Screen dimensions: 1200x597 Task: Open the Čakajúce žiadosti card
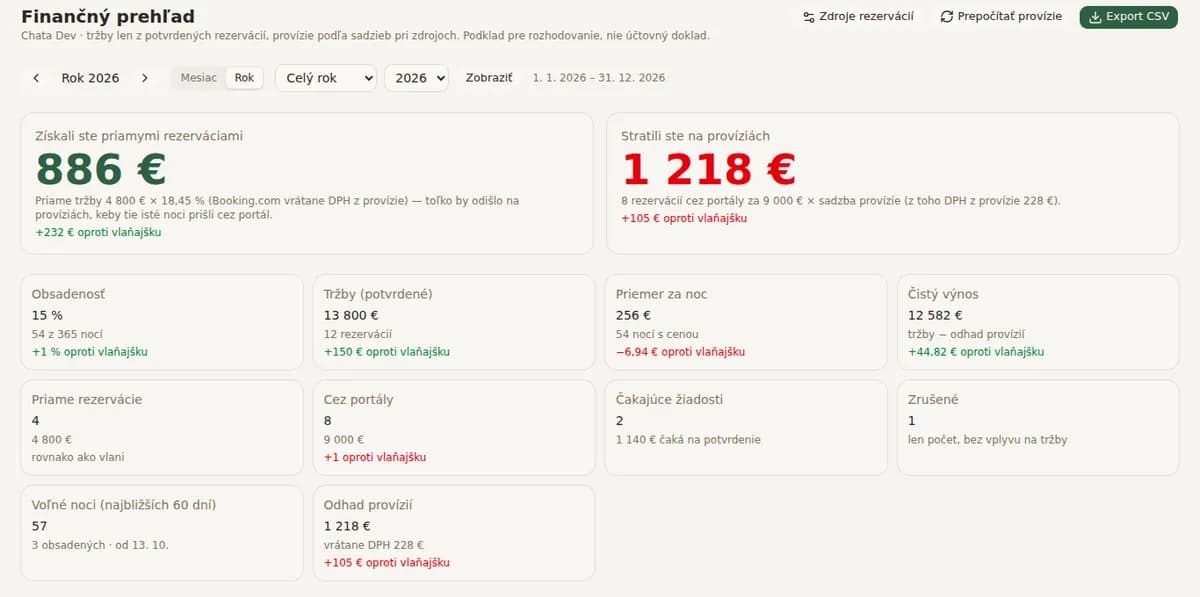[746, 427]
